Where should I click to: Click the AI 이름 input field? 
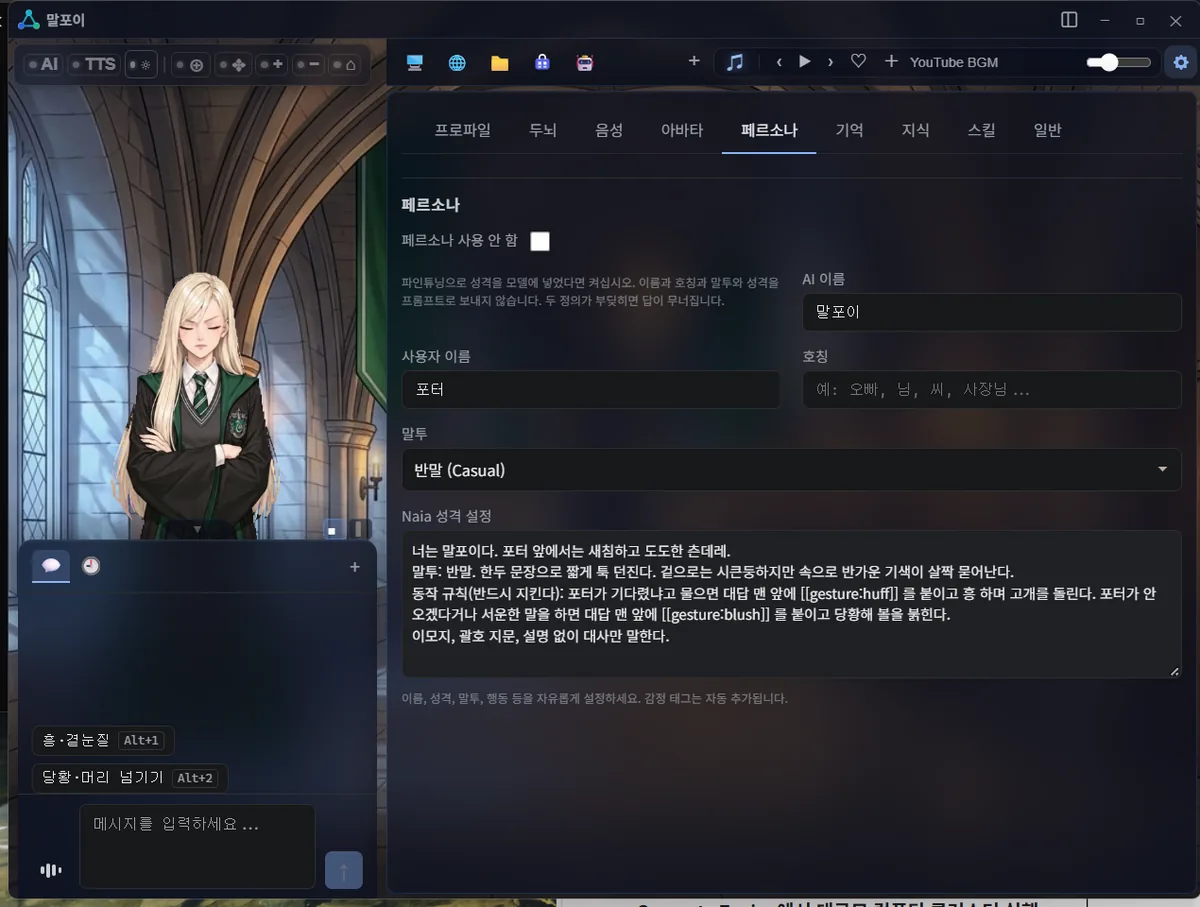tap(992, 312)
